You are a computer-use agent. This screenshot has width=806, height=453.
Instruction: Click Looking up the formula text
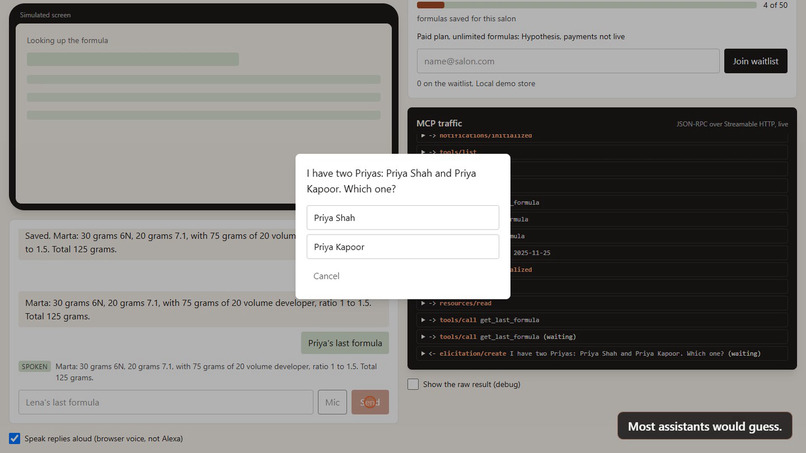point(67,40)
